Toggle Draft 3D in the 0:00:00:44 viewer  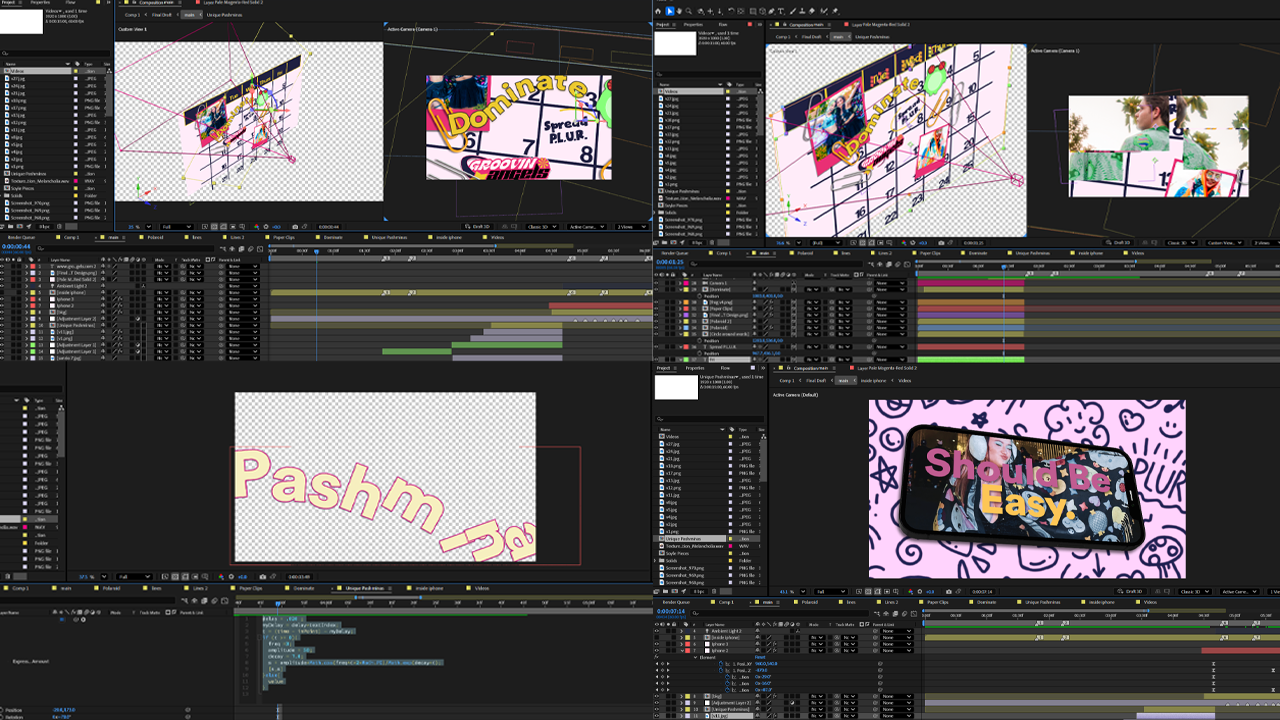[479, 227]
